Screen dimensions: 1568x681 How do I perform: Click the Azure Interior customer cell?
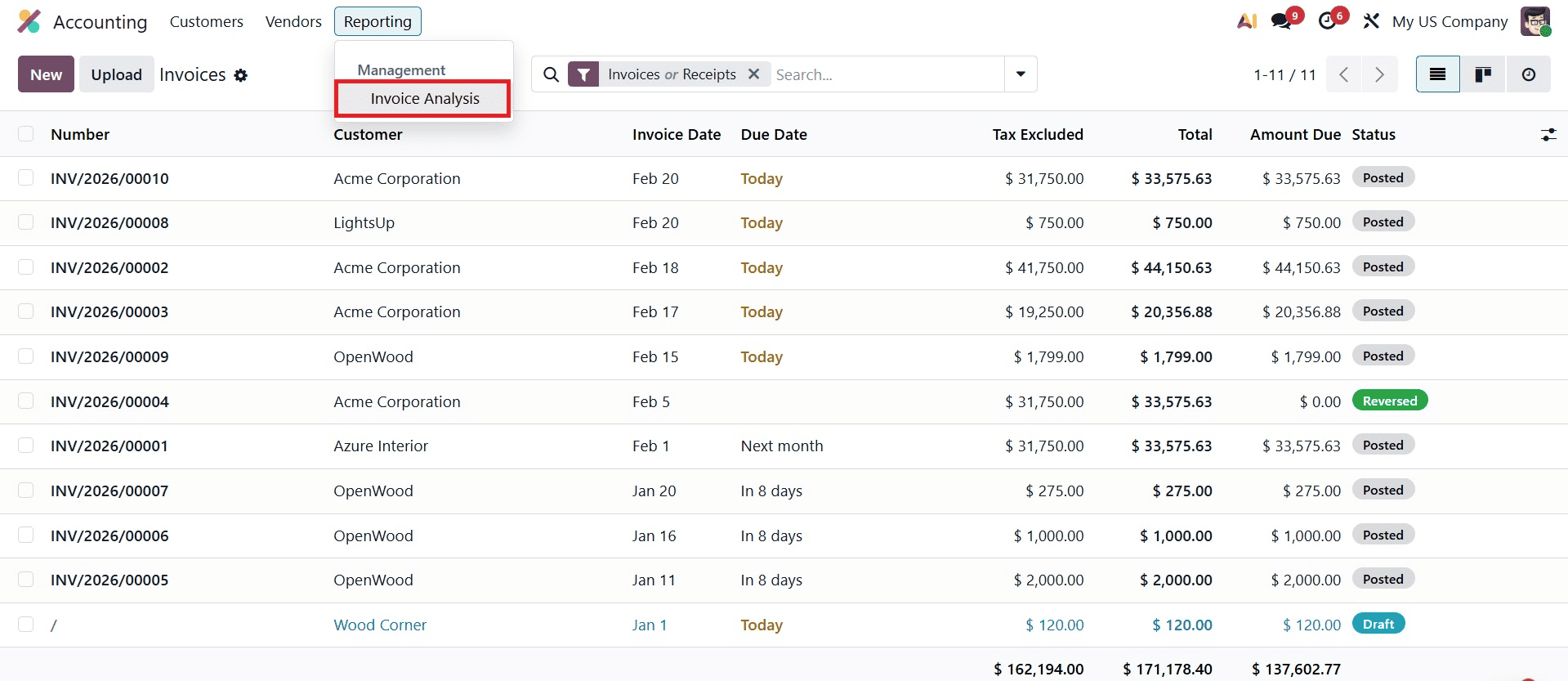coord(381,446)
